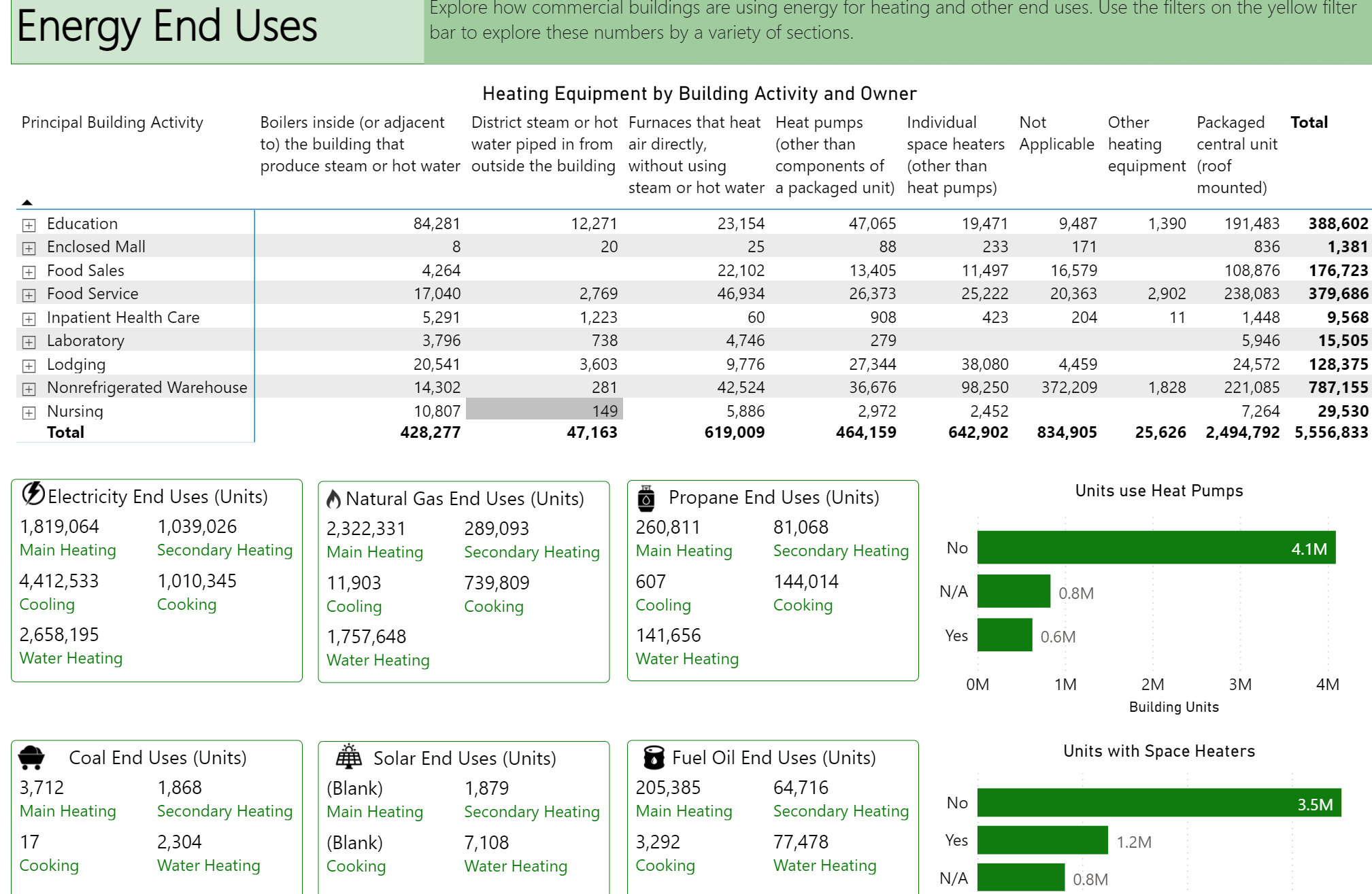This screenshot has width=1372, height=894.
Task: Click Education total 388,602
Action: 1338,224
